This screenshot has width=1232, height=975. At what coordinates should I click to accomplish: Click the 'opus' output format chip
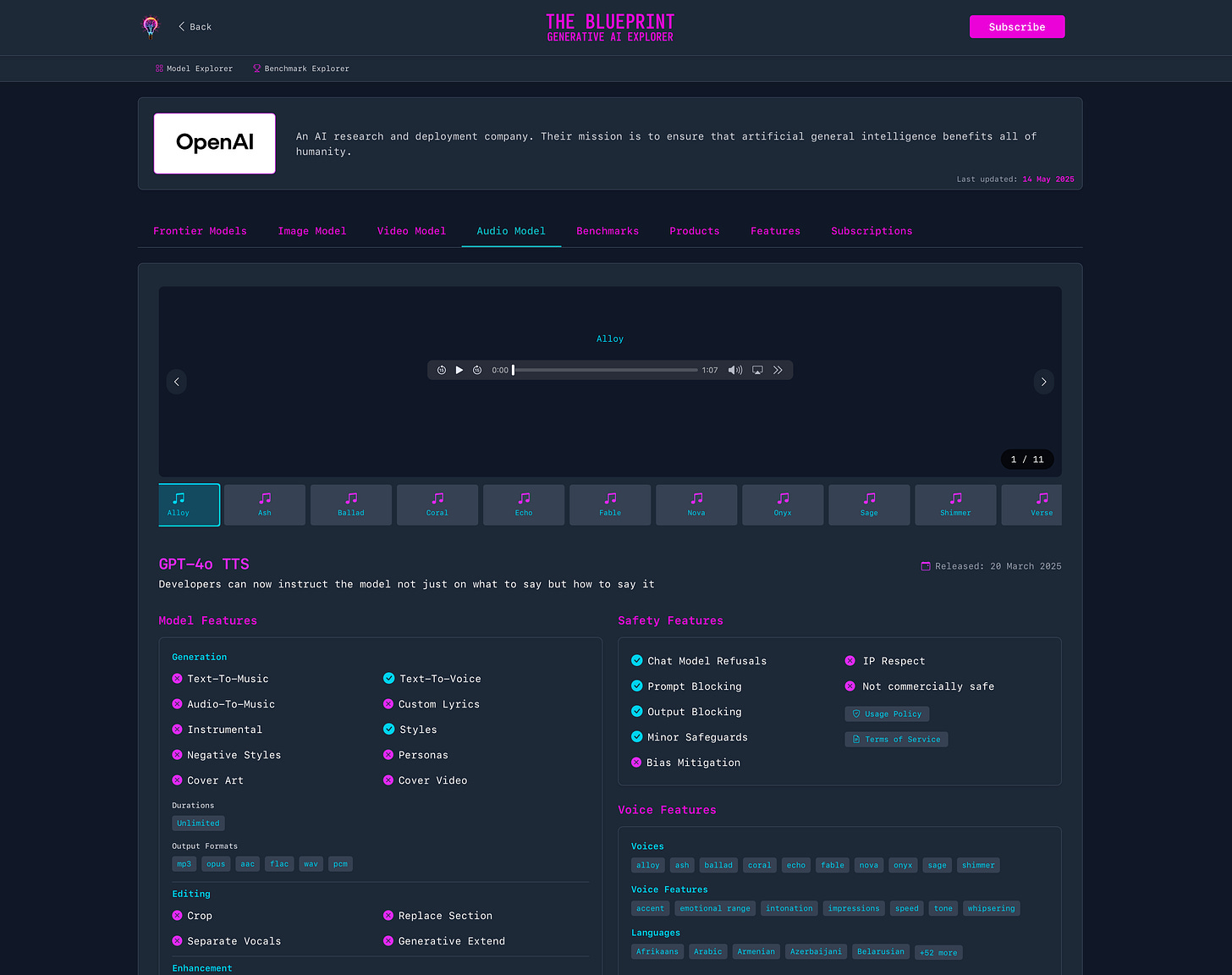pos(216,864)
